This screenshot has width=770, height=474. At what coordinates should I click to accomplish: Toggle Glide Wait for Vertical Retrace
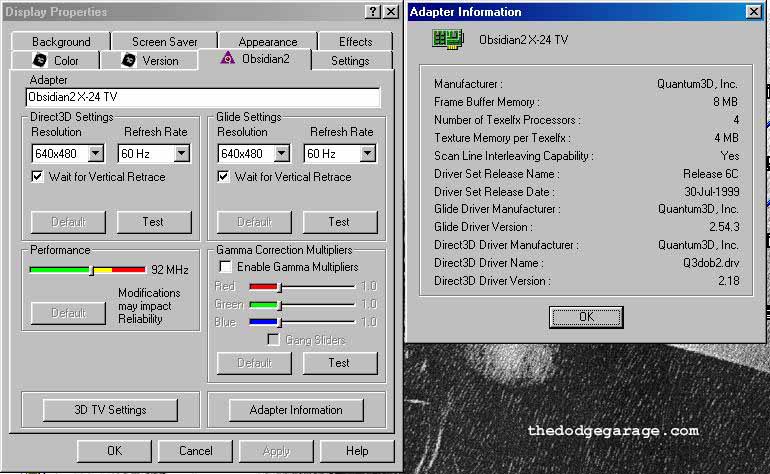click(x=223, y=176)
